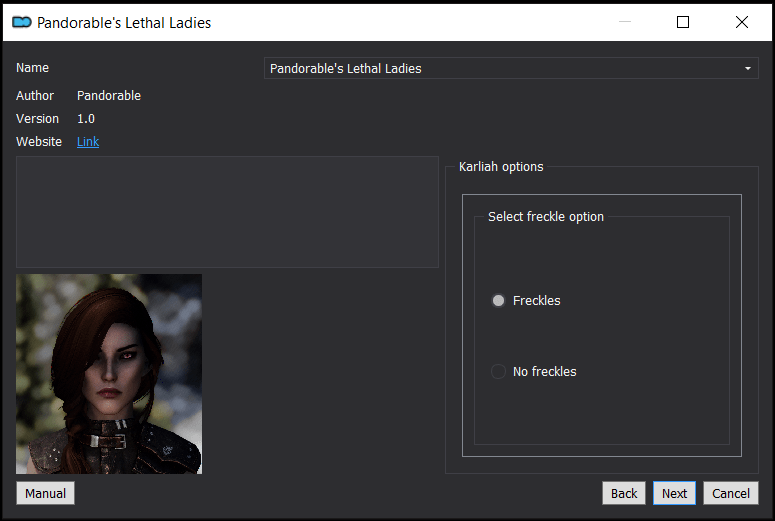Click the 'Karliah options' heading text
Viewport: 775px width, 521px height.
click(501, 167)
